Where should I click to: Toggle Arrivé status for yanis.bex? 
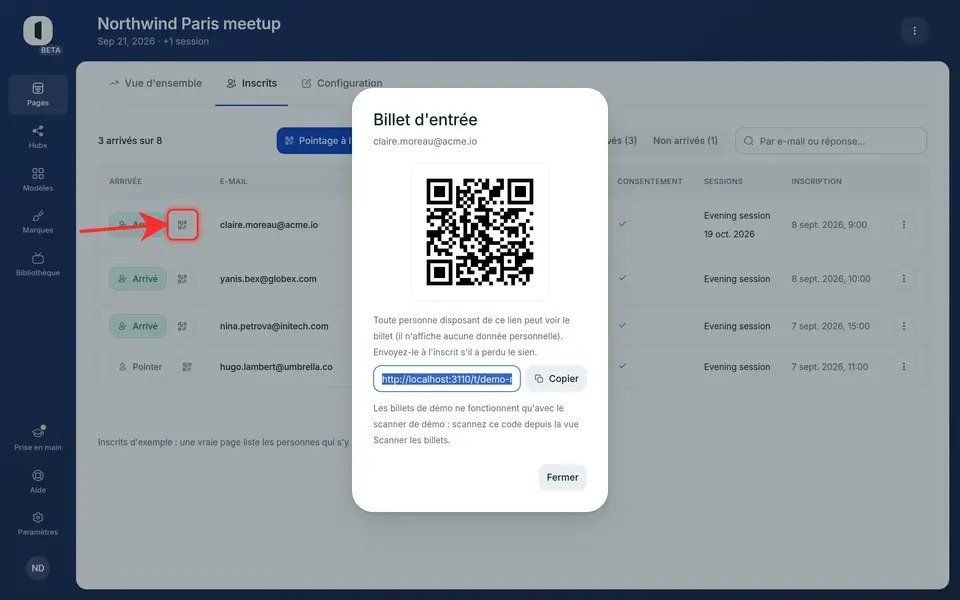pyautogui.click(x=138, y=279)
